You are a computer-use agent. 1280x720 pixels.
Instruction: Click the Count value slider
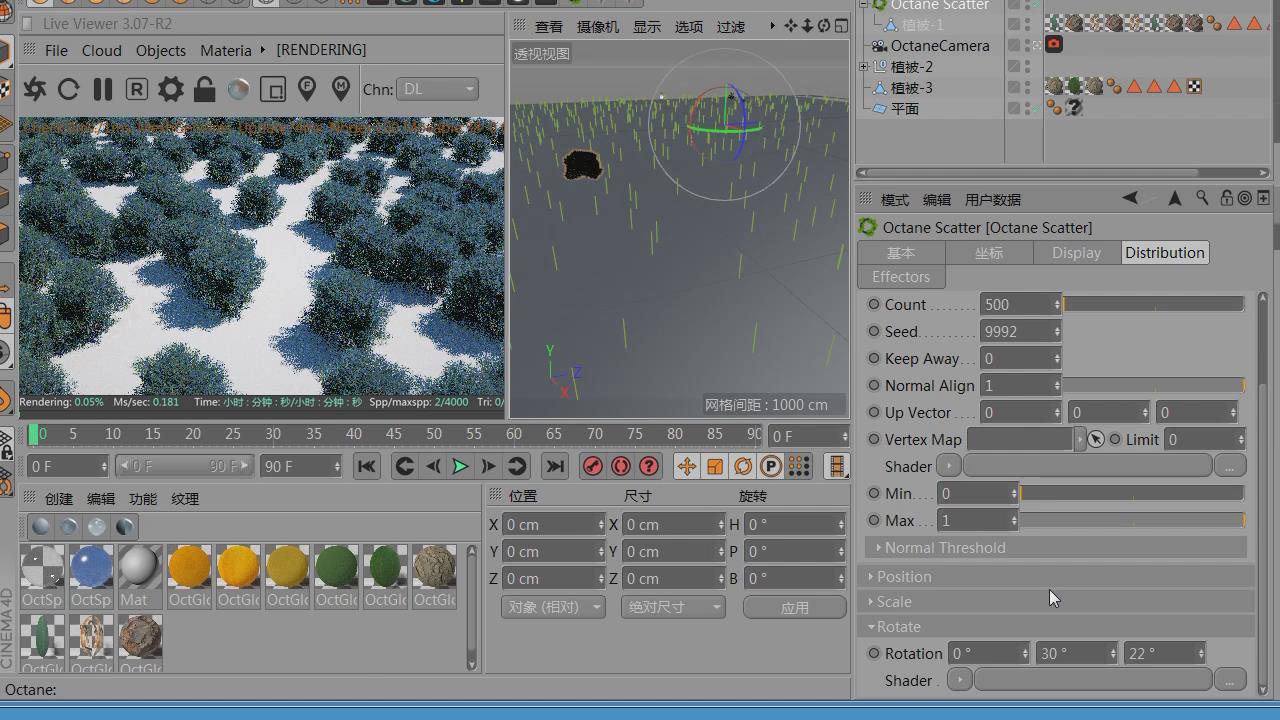click(x=1153, y=304)
